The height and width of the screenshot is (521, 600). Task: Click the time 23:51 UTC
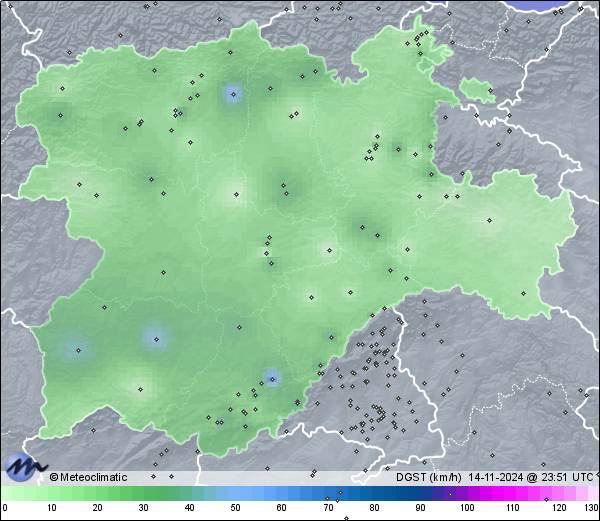click(566, 477)
